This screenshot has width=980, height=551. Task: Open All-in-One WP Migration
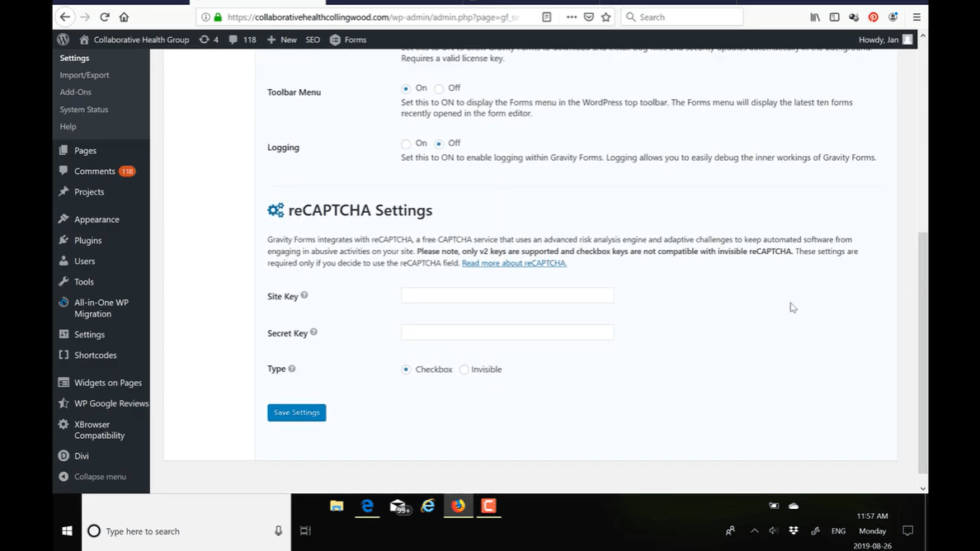(101, 308)
